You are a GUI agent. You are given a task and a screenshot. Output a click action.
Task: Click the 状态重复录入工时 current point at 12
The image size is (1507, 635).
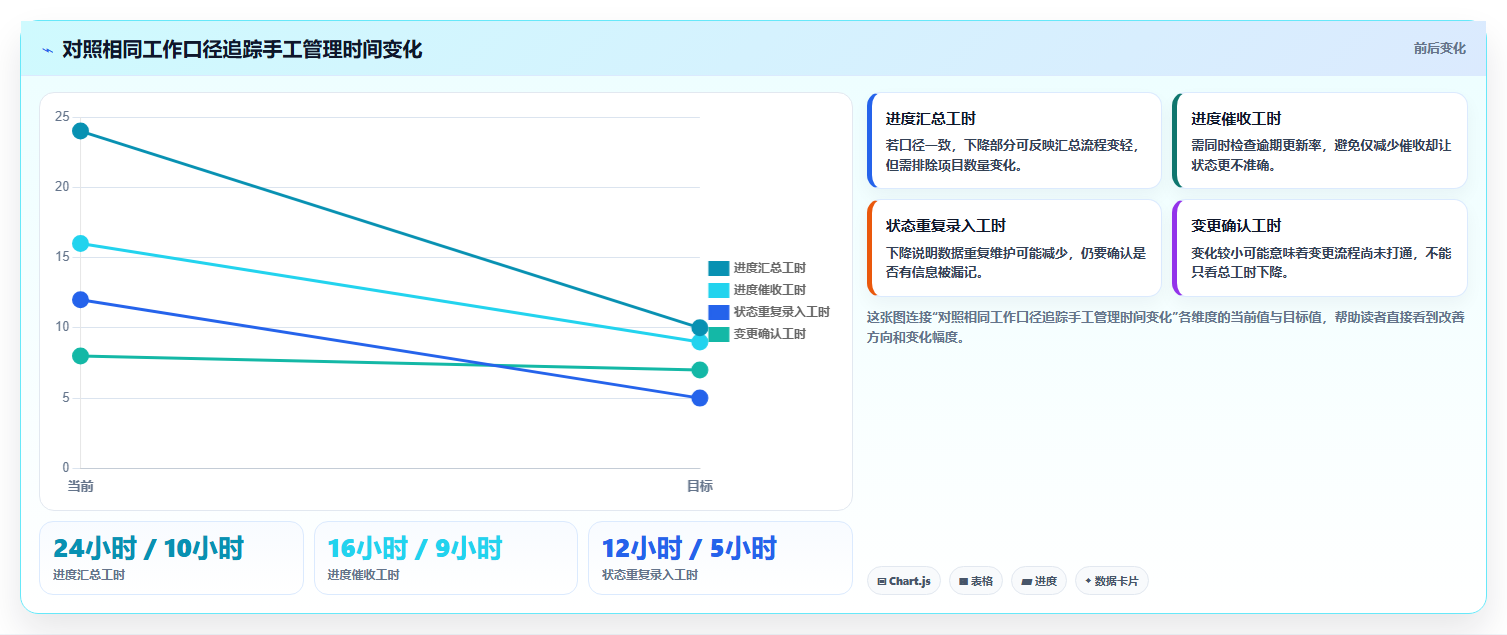tap(81, 299)
